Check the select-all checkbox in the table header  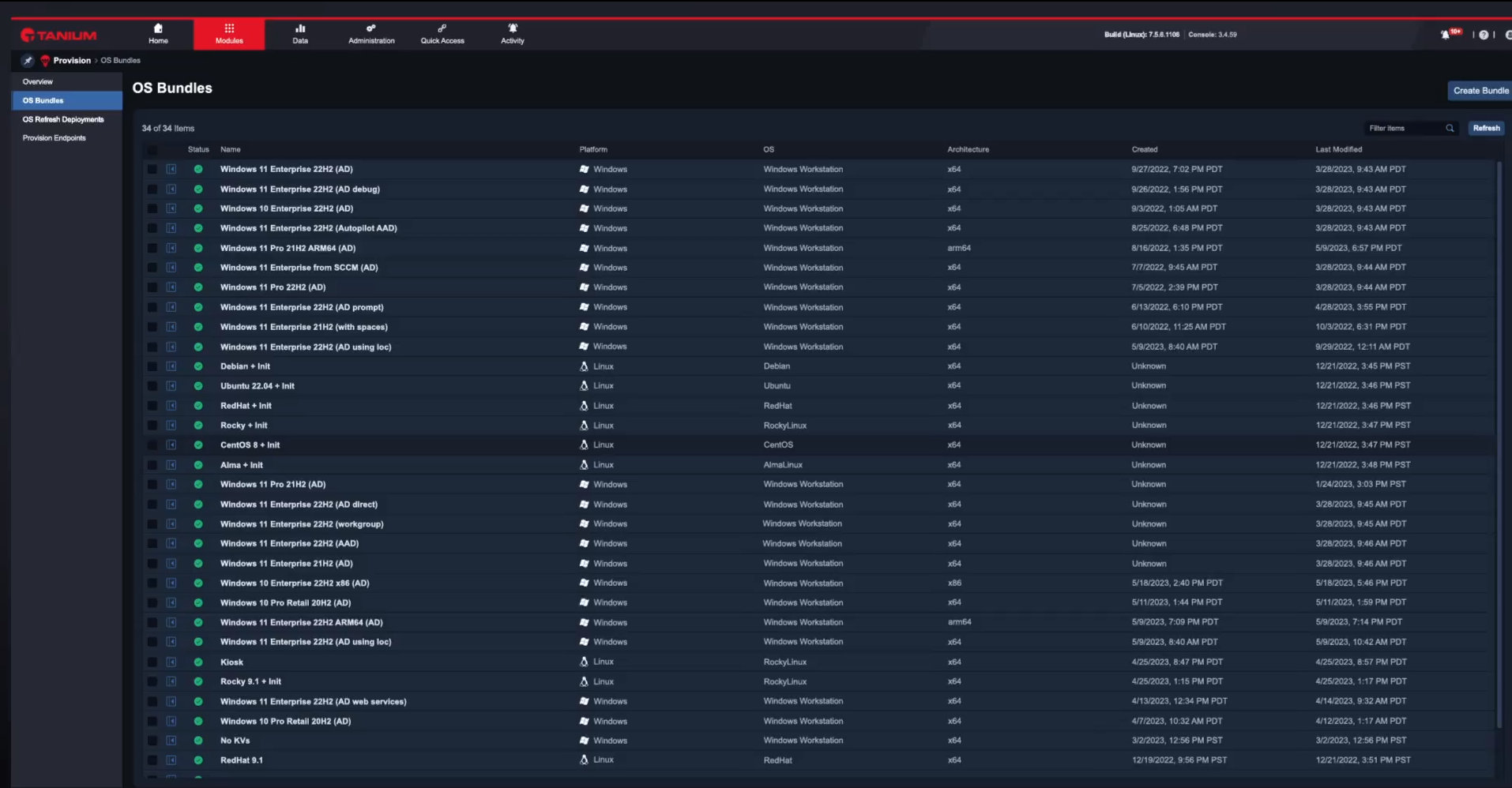[152, 150]
